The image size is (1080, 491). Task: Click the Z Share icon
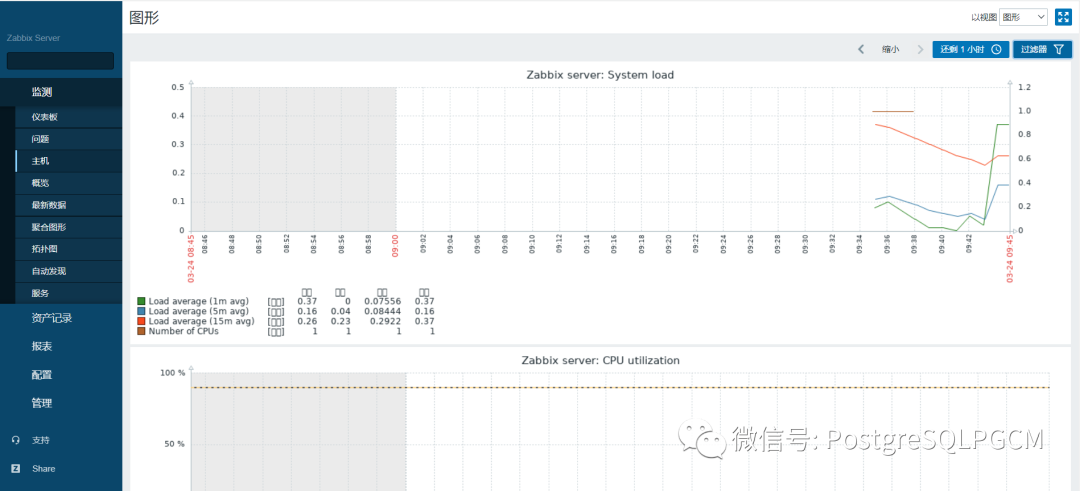click(x=15, y=468)
